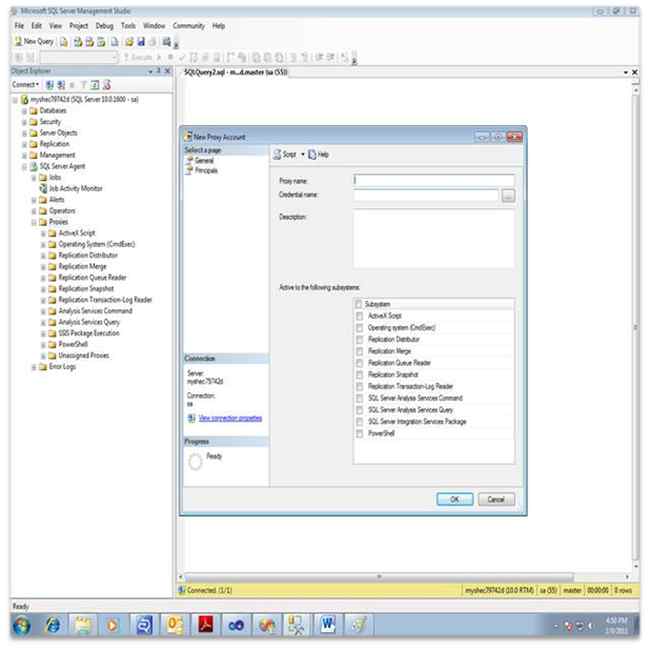Viewport: 650px width, 650px height.
Task: Click the Description text area
Action: (x=434, y=239)
